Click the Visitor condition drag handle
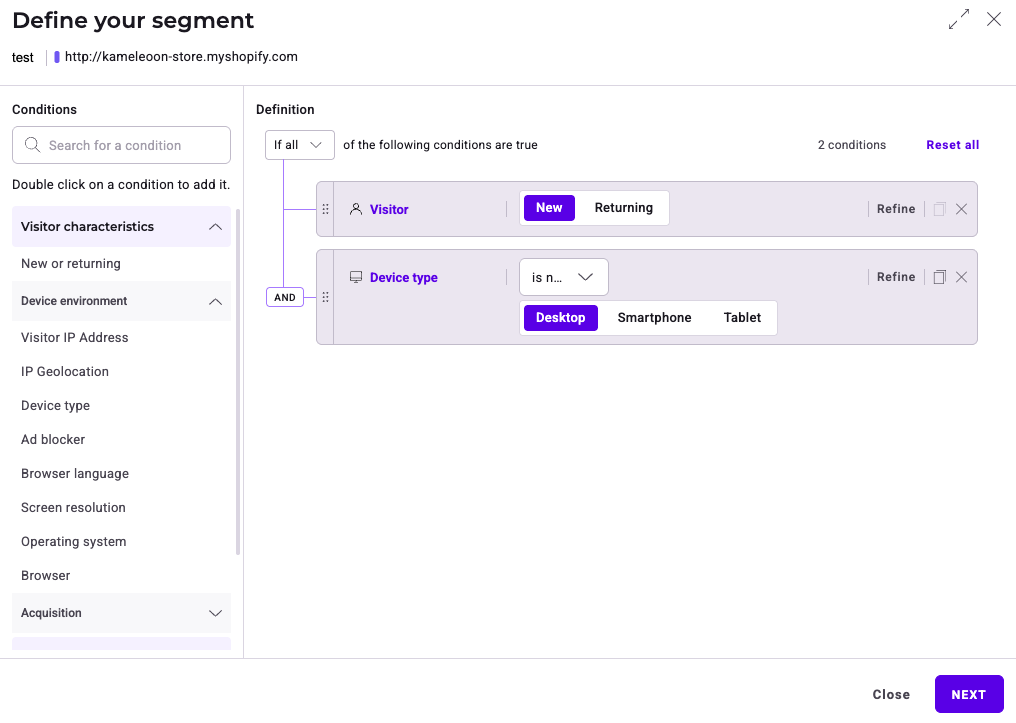This screenshot has width=1016, height=723. [325, 209]
